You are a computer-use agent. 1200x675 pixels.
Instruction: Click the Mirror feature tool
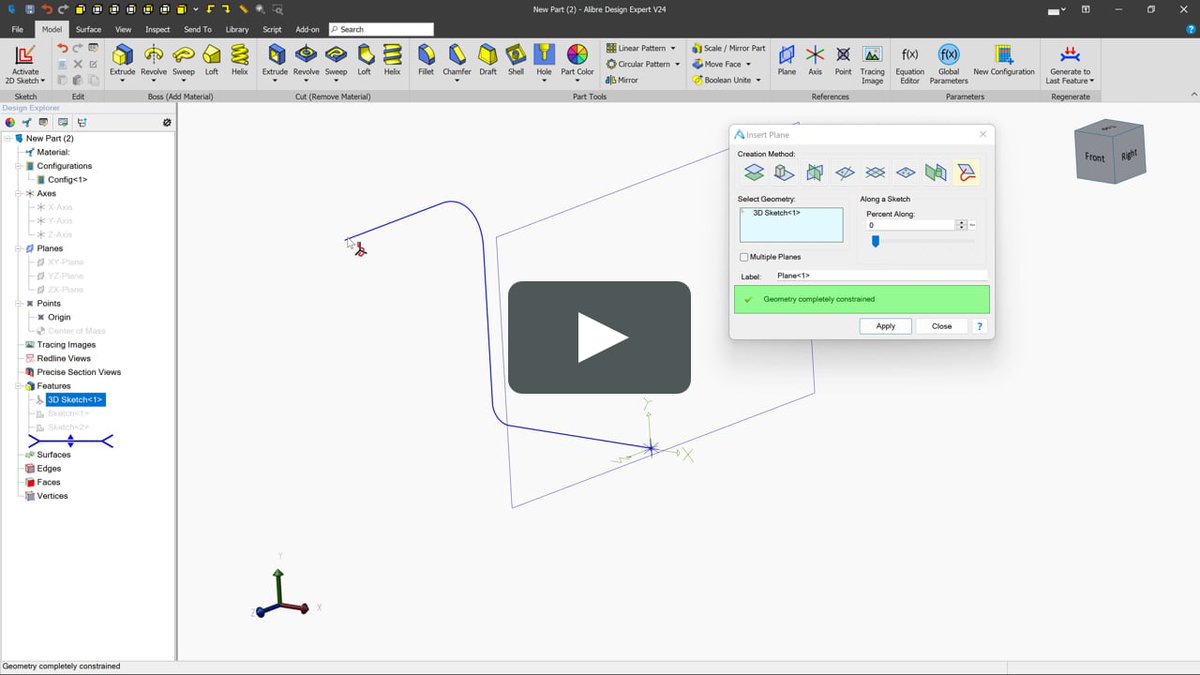tap(622, 80)
